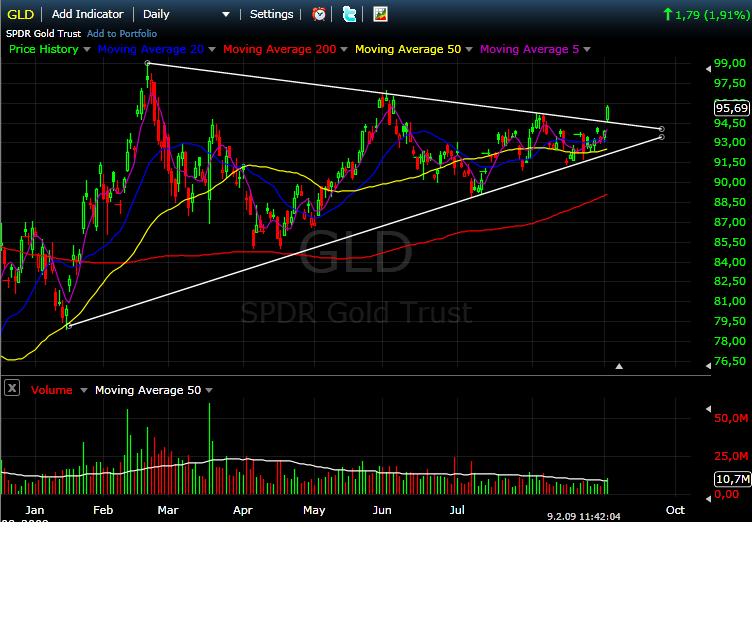Click the 99,00 price axis label
The image size is (752, 640).
tap(729, 63)
